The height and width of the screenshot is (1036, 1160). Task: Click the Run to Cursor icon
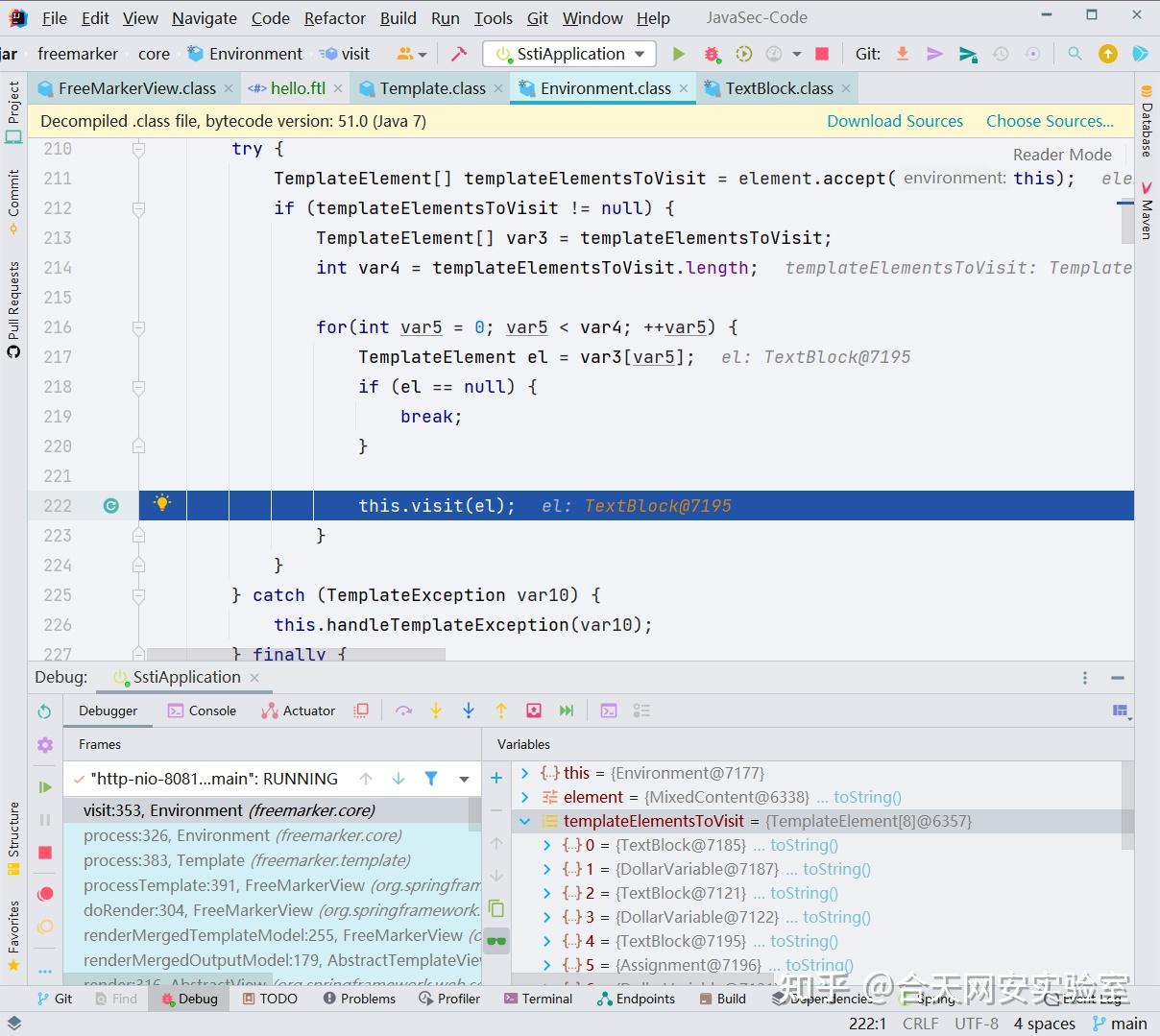point(567,711)
